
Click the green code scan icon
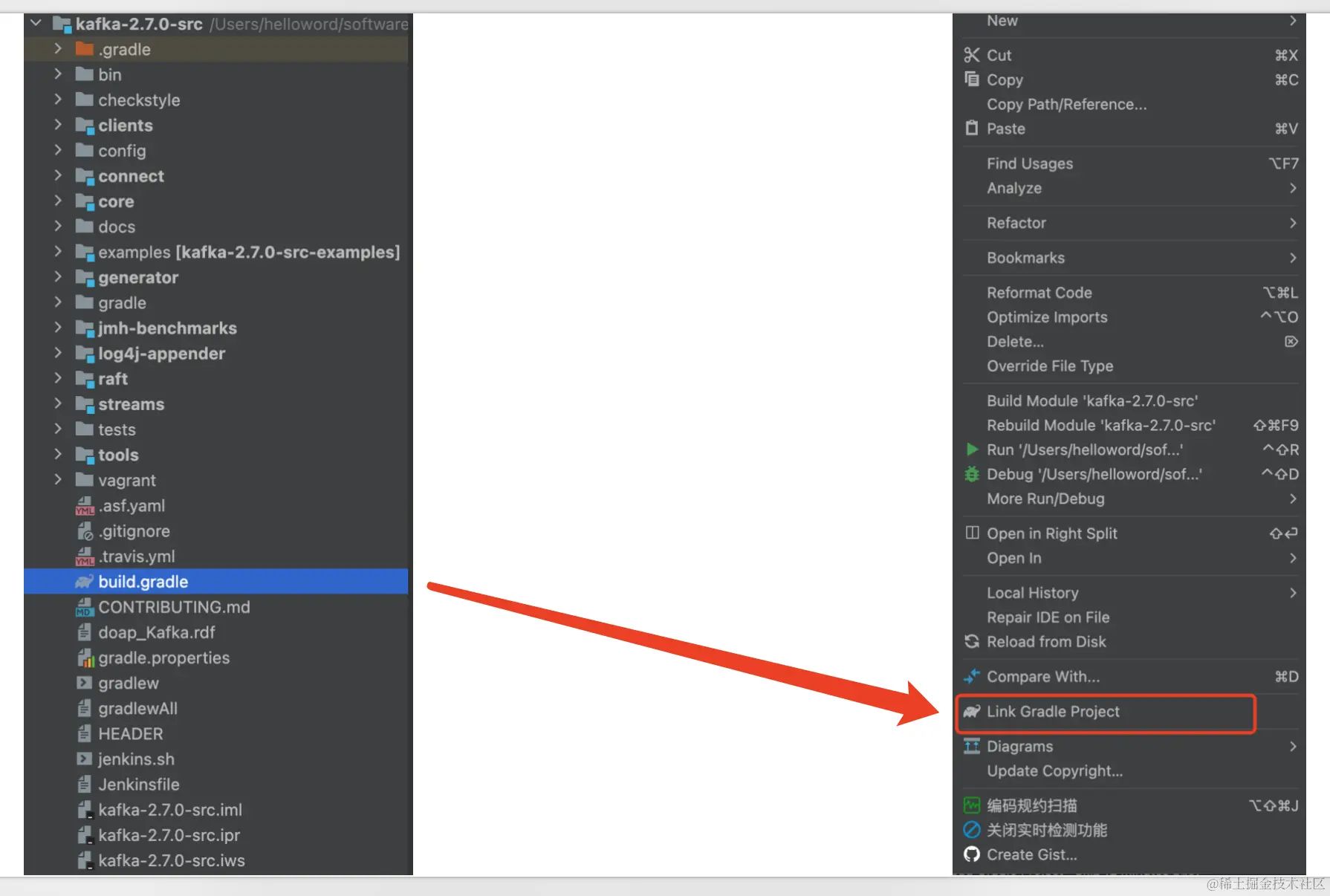point(972,805)
